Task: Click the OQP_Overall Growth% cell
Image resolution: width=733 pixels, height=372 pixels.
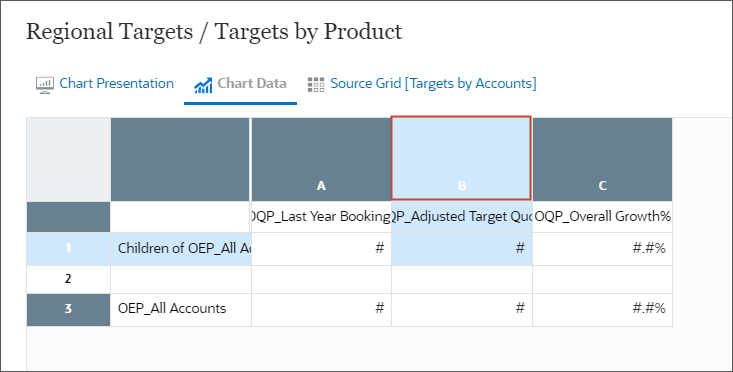Action: coord(602,217)
